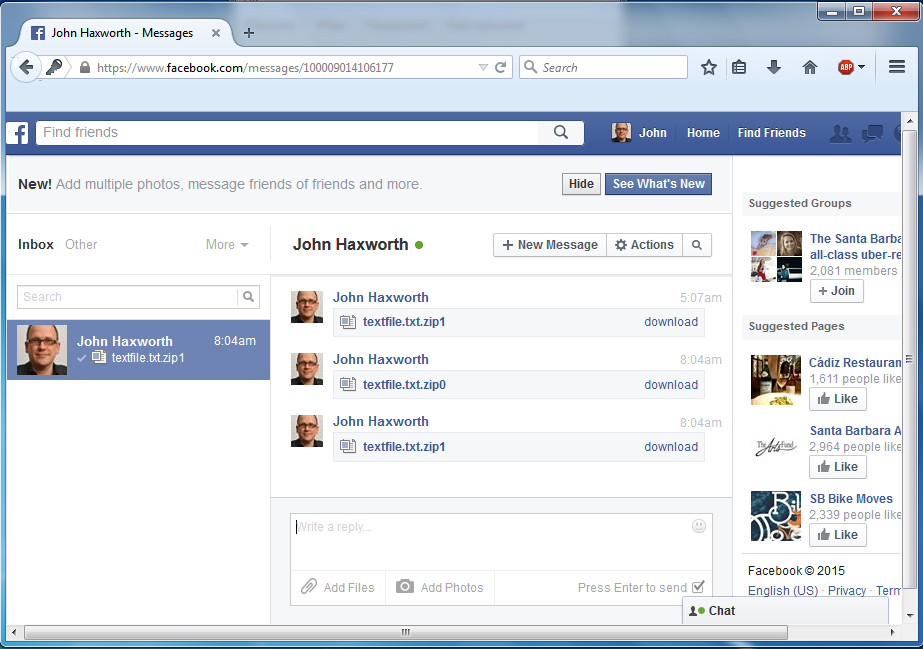This screenshot has width=923, height=649.
Task: Click the inbox search magnifier icon
Action: click(x=248, y=297)
